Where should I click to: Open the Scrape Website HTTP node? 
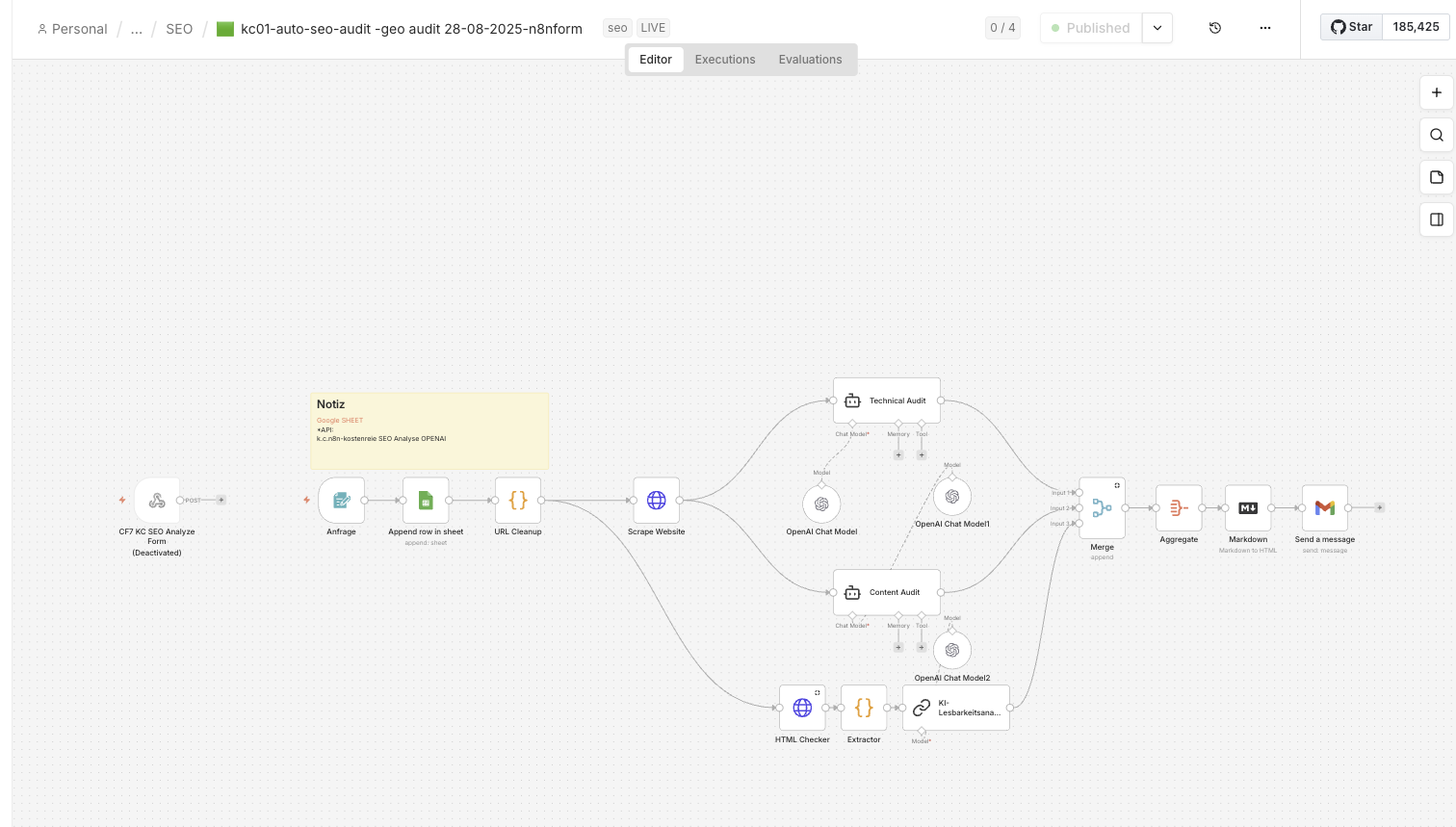(657, 501)
